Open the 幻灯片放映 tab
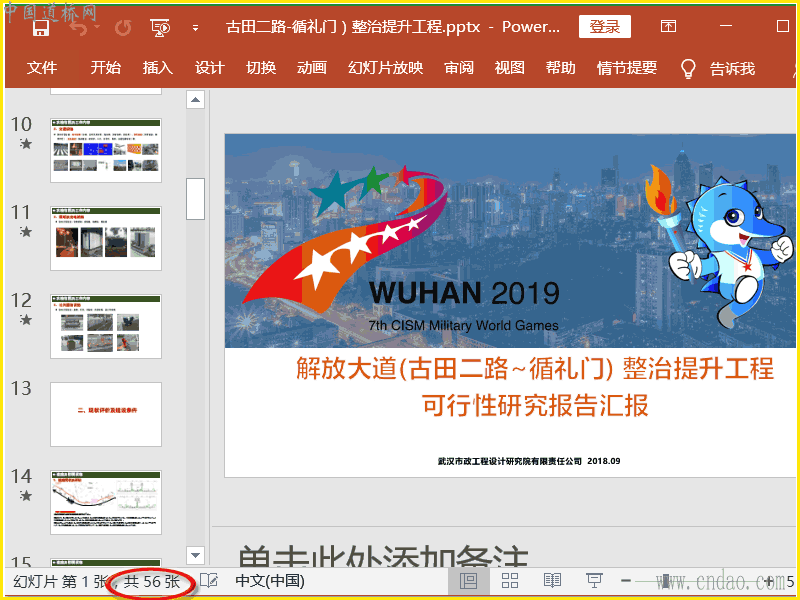 [386, 68]
